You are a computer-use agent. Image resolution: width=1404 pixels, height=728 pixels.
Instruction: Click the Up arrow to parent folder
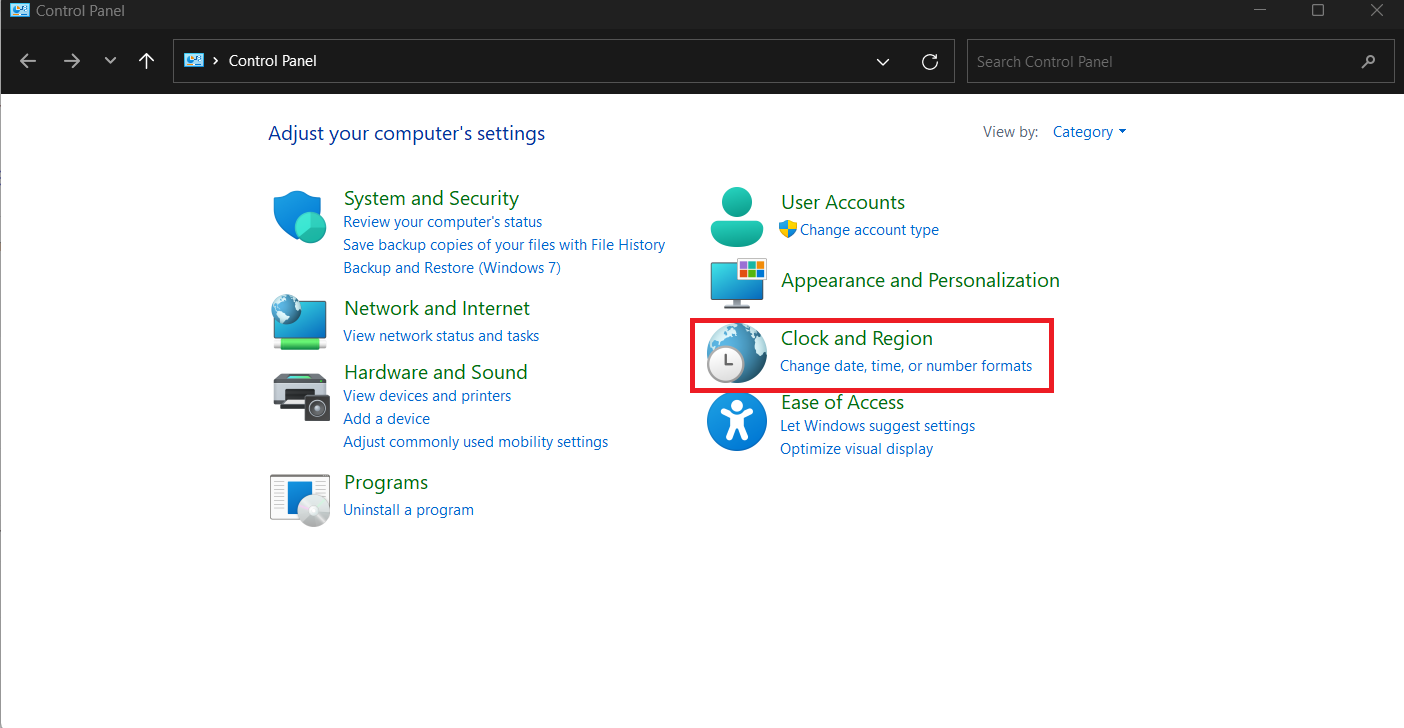(146, 61)
